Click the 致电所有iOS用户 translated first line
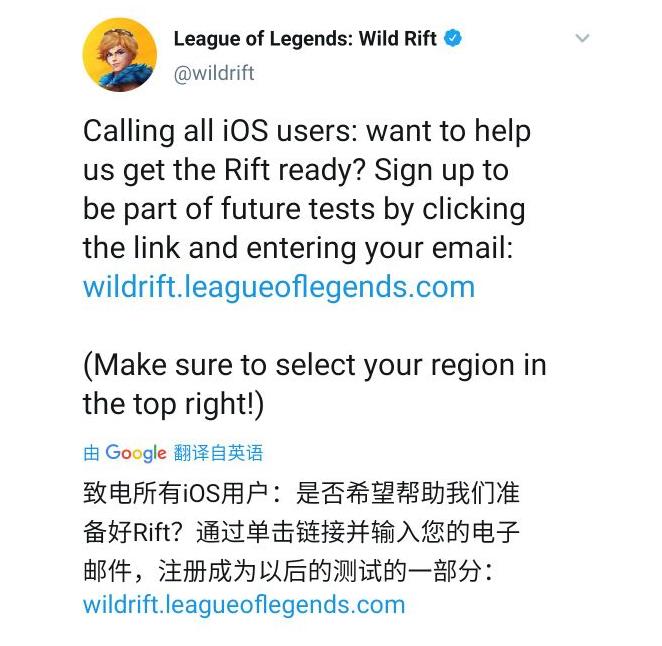The width and height of the screenshot is (662, 646). [x=301, y=493]
